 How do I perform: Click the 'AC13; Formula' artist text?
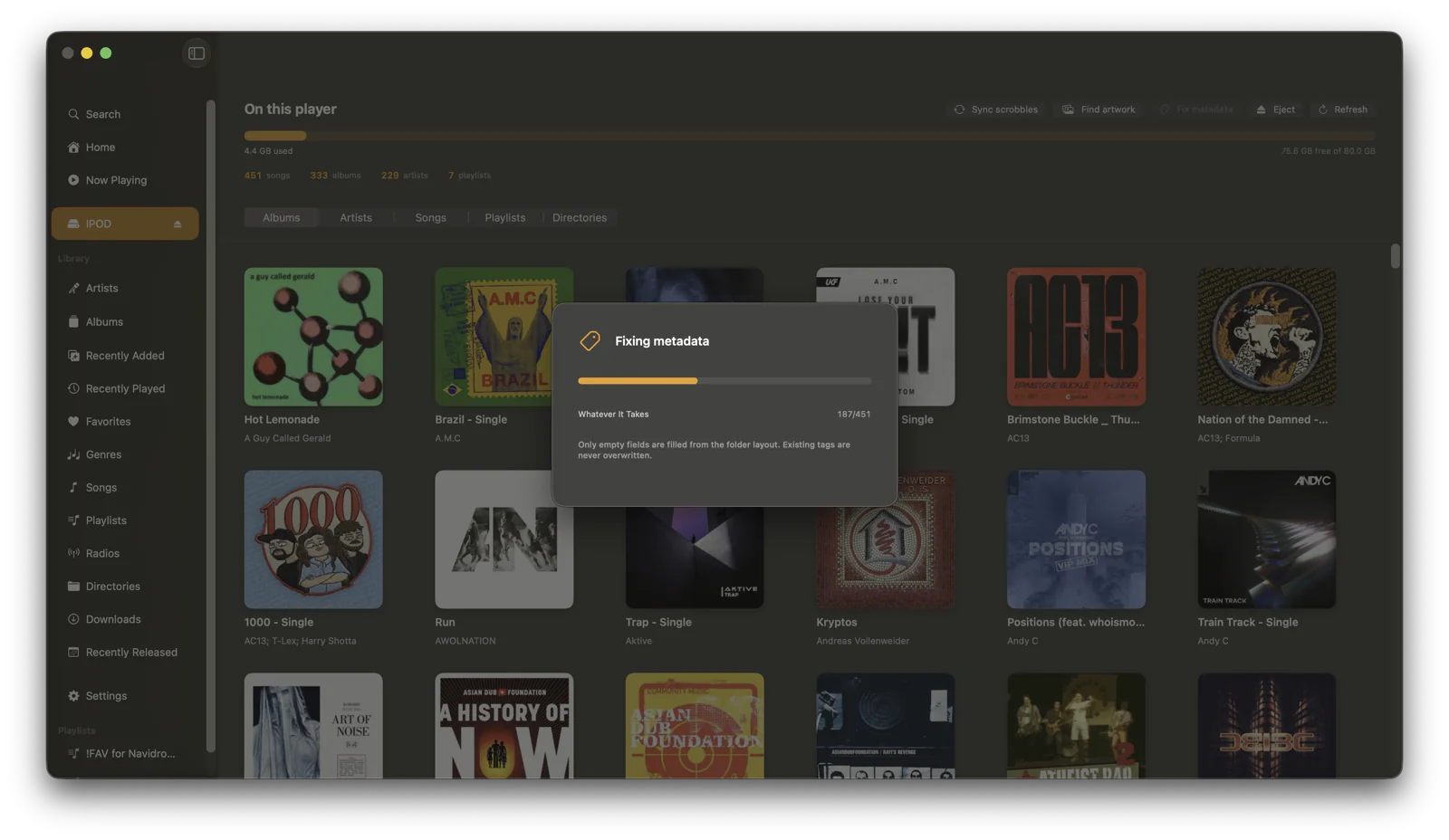1229,439
